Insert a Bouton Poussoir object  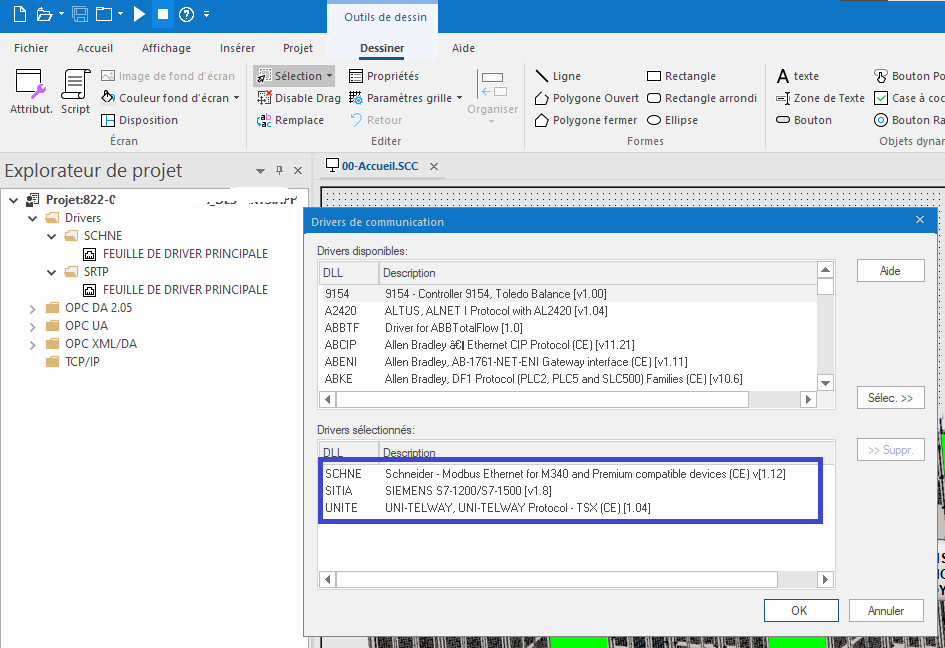point(909,76)
